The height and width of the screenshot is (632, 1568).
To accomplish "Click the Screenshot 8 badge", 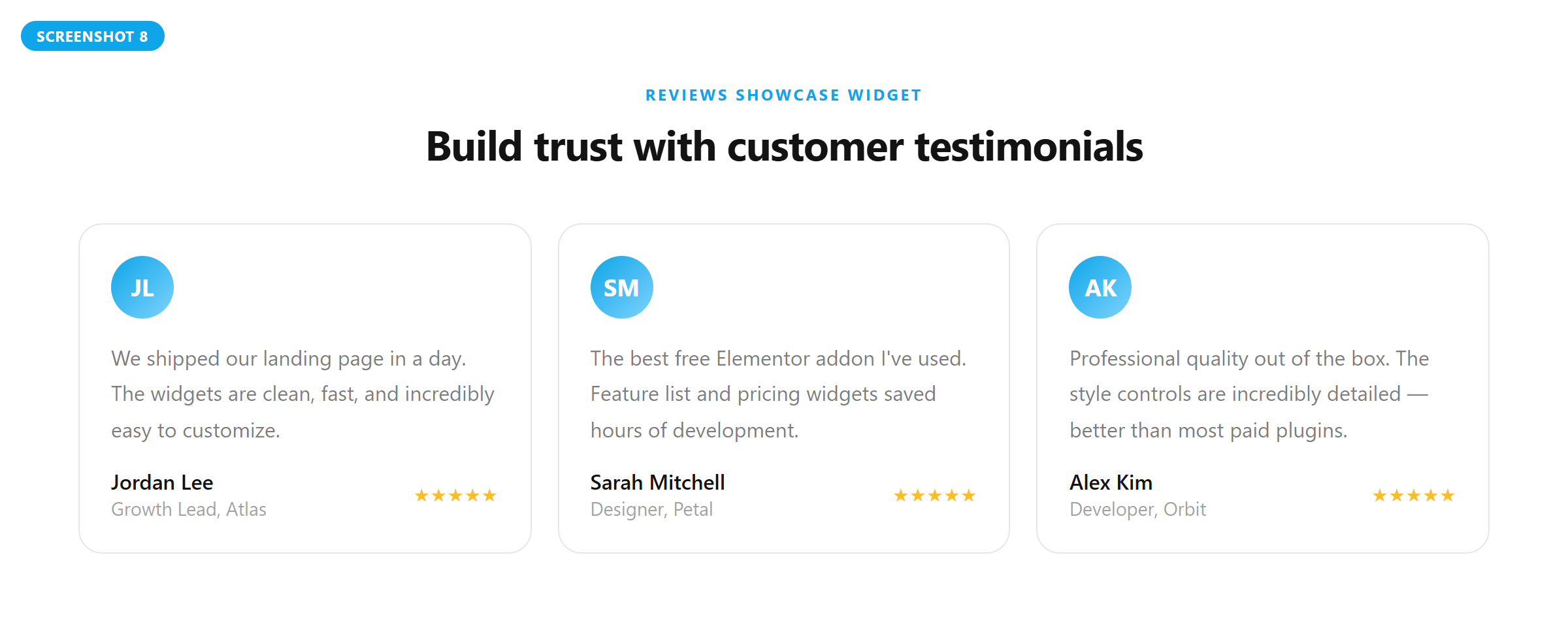I will point(92,37).
